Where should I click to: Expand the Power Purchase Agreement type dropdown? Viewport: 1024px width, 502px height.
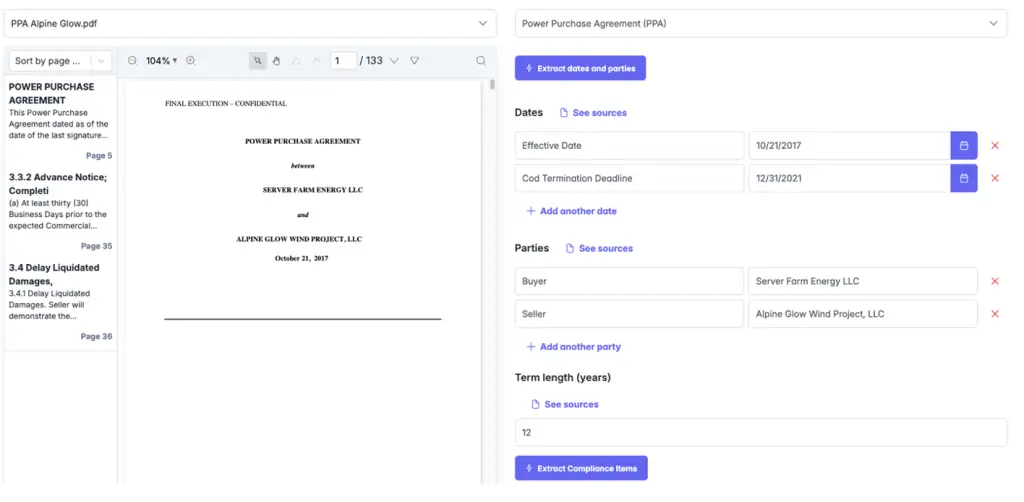pos(760,23)
